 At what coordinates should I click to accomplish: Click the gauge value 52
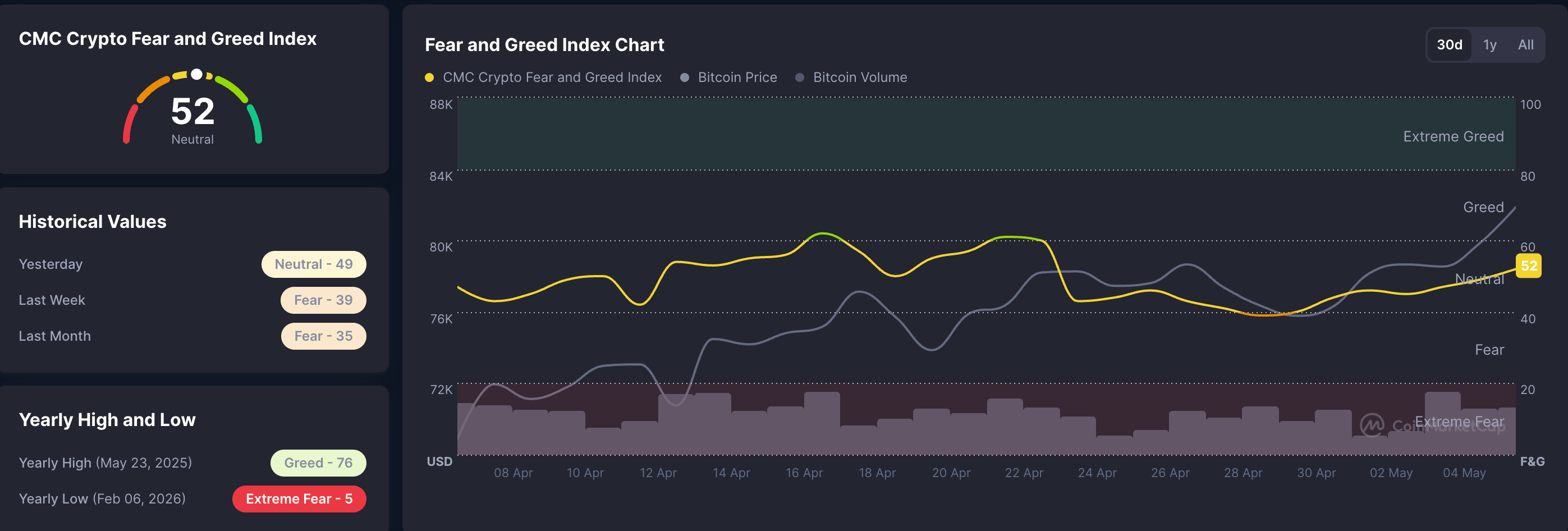click(x=192, y=112)
